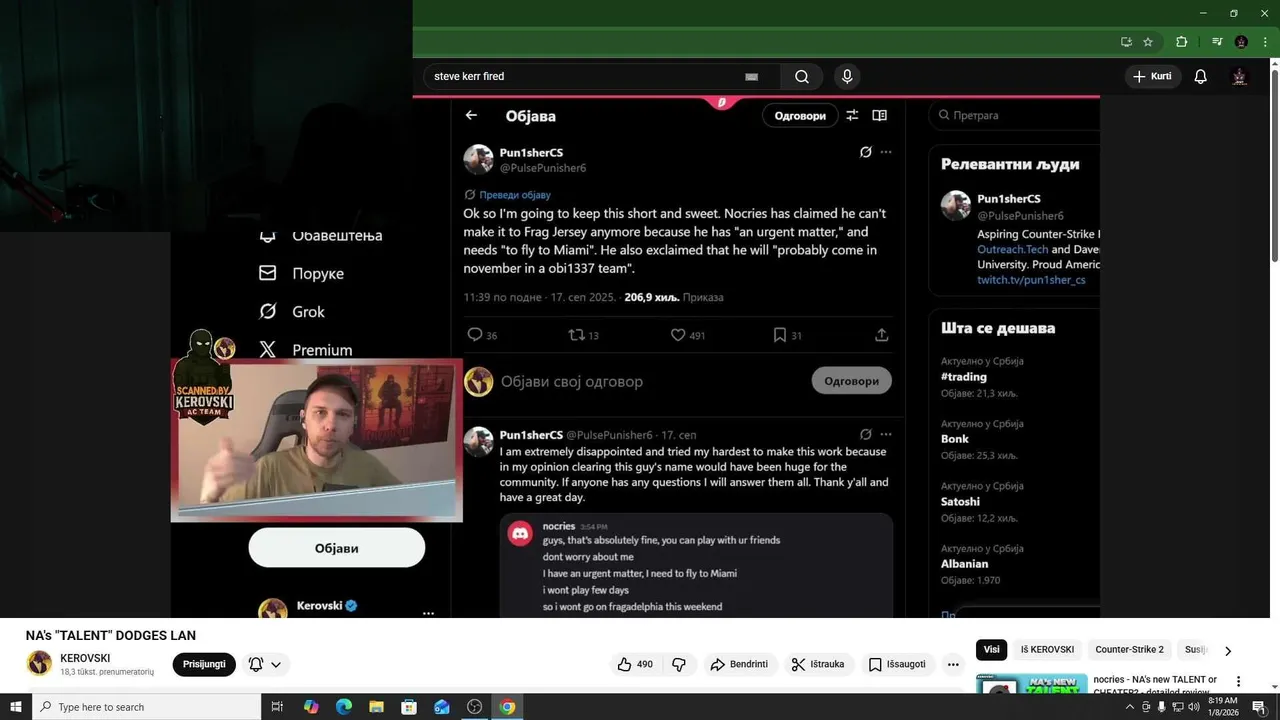
Task: Click the video title 'NA's "TALENT" DODGES LAN'
Action: pos(111,636)
